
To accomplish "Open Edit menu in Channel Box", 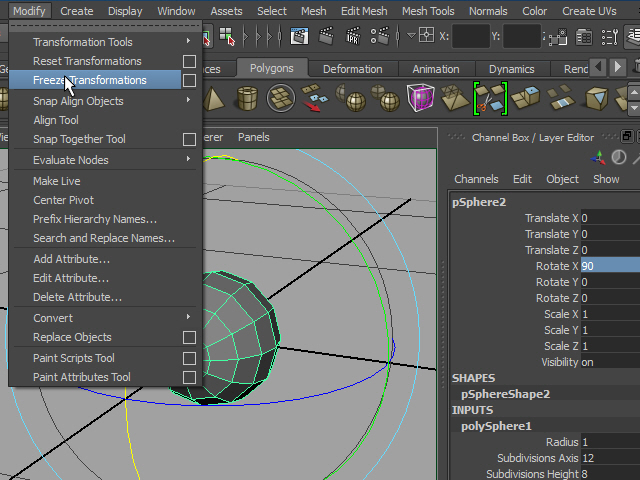I will click(x=522, y=179).
